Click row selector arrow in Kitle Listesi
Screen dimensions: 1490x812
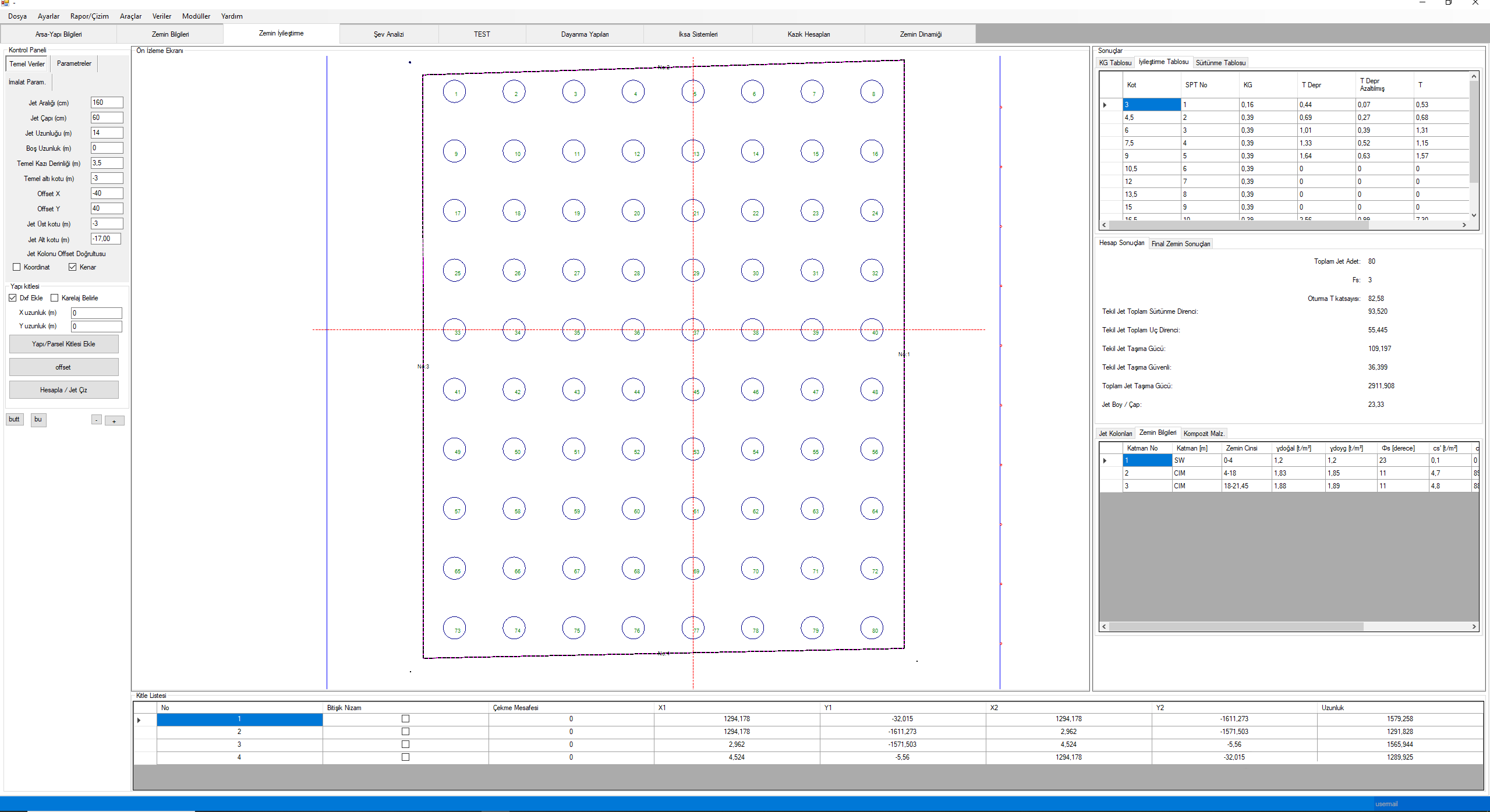[139, 720]
